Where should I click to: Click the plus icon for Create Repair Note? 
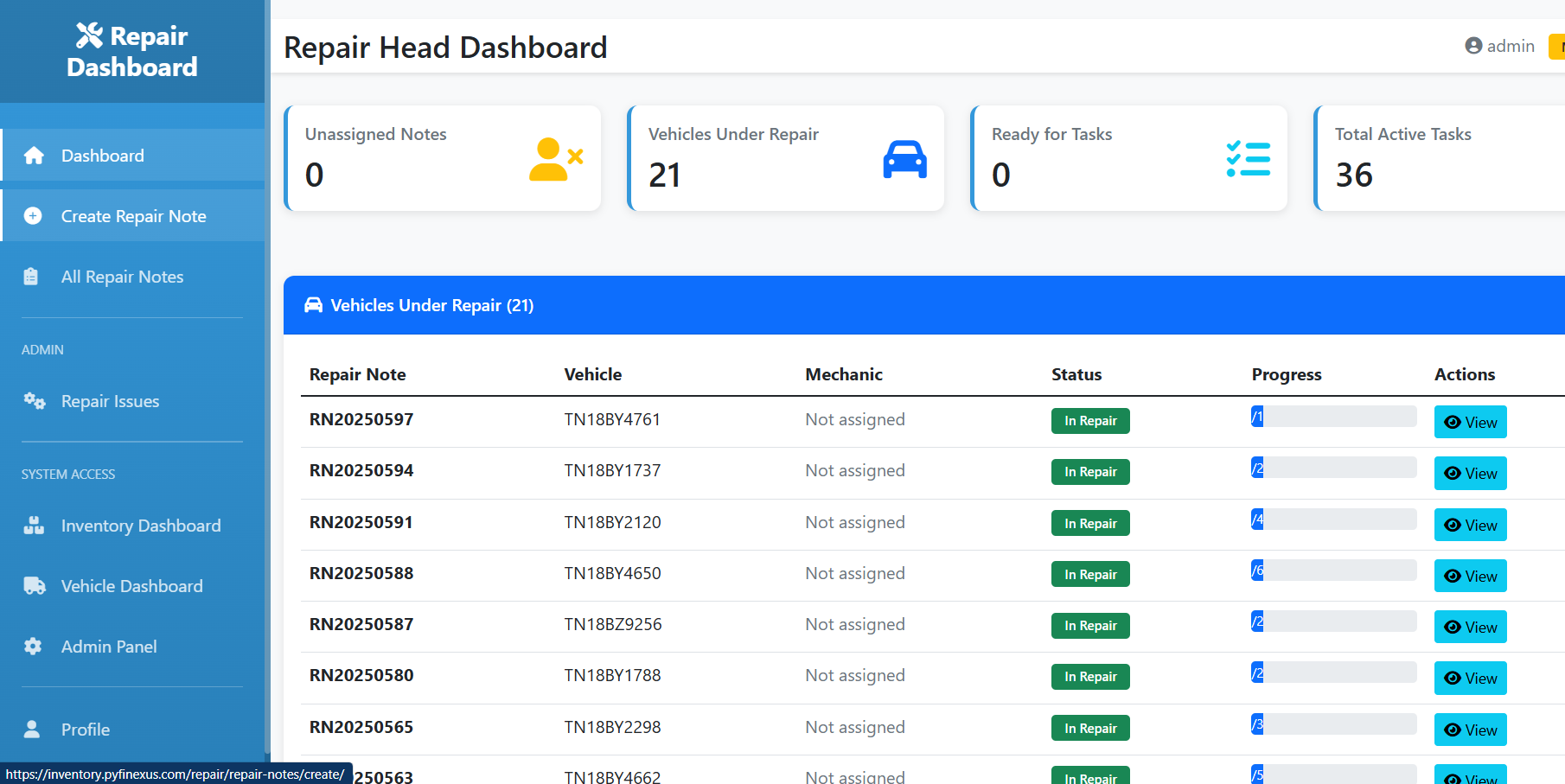point(33,216)
